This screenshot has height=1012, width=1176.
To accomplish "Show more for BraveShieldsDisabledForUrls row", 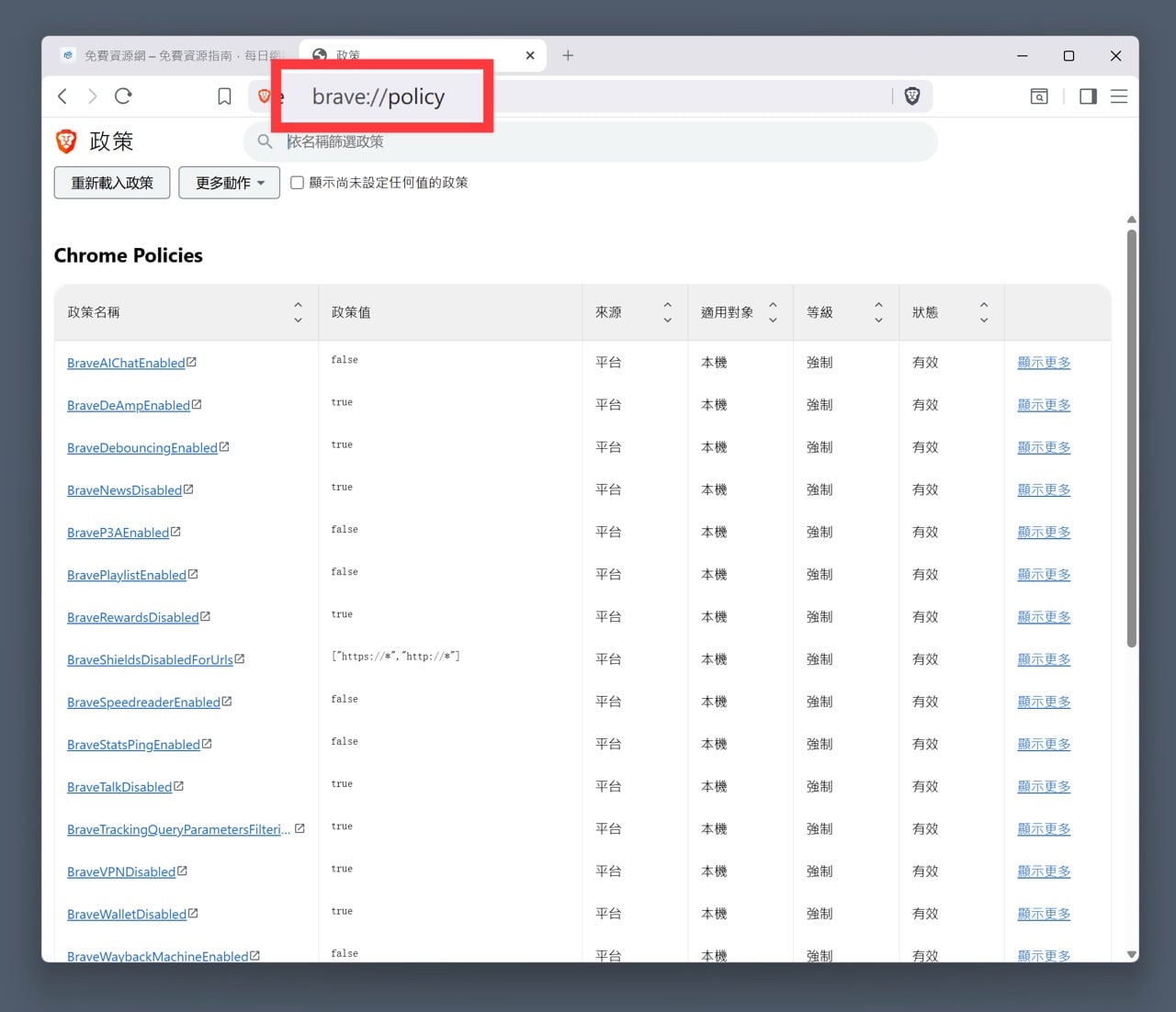I will pyautogui.click(x=1044, y=659).
